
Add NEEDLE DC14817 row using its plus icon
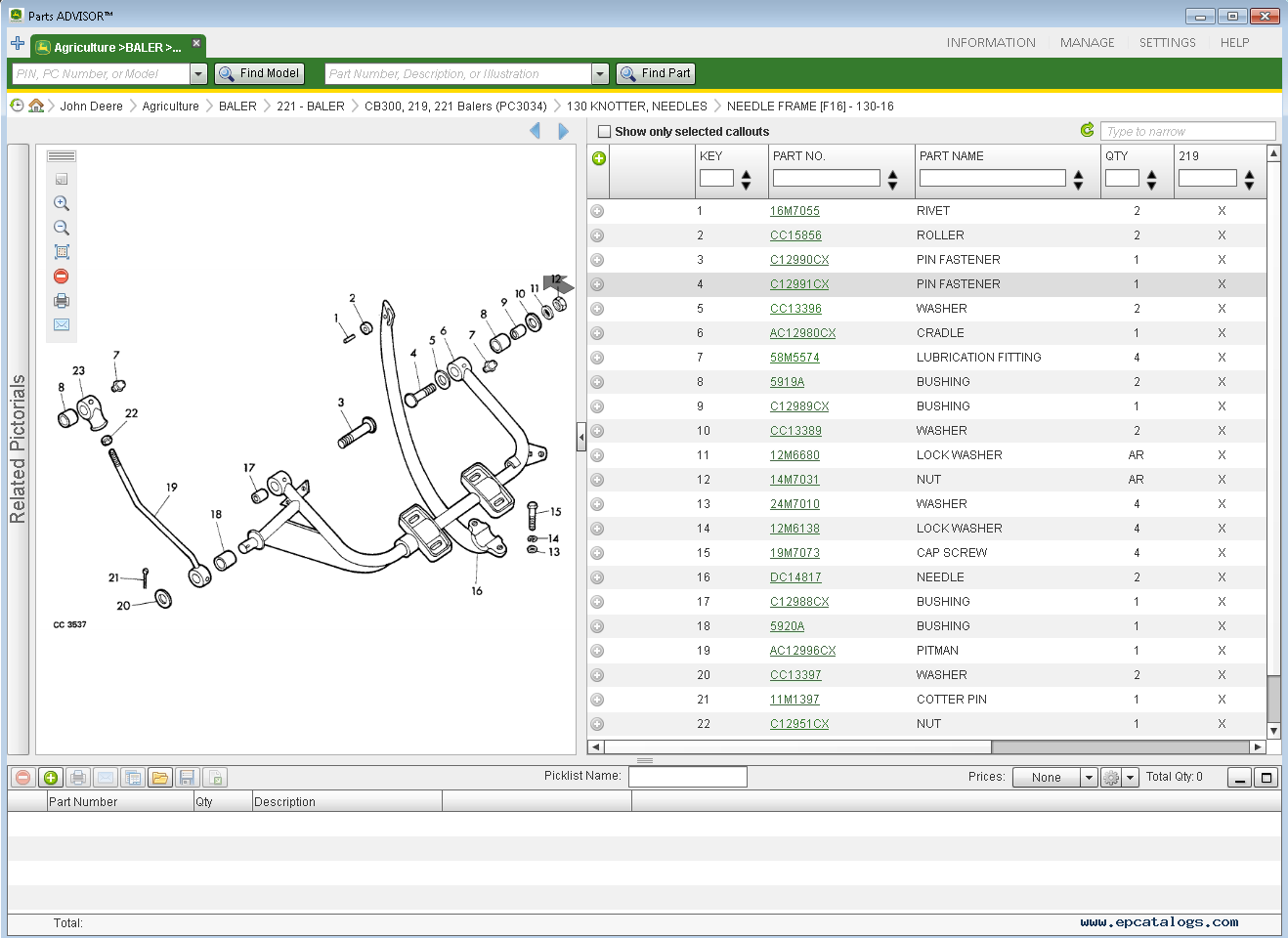[597, 577]
